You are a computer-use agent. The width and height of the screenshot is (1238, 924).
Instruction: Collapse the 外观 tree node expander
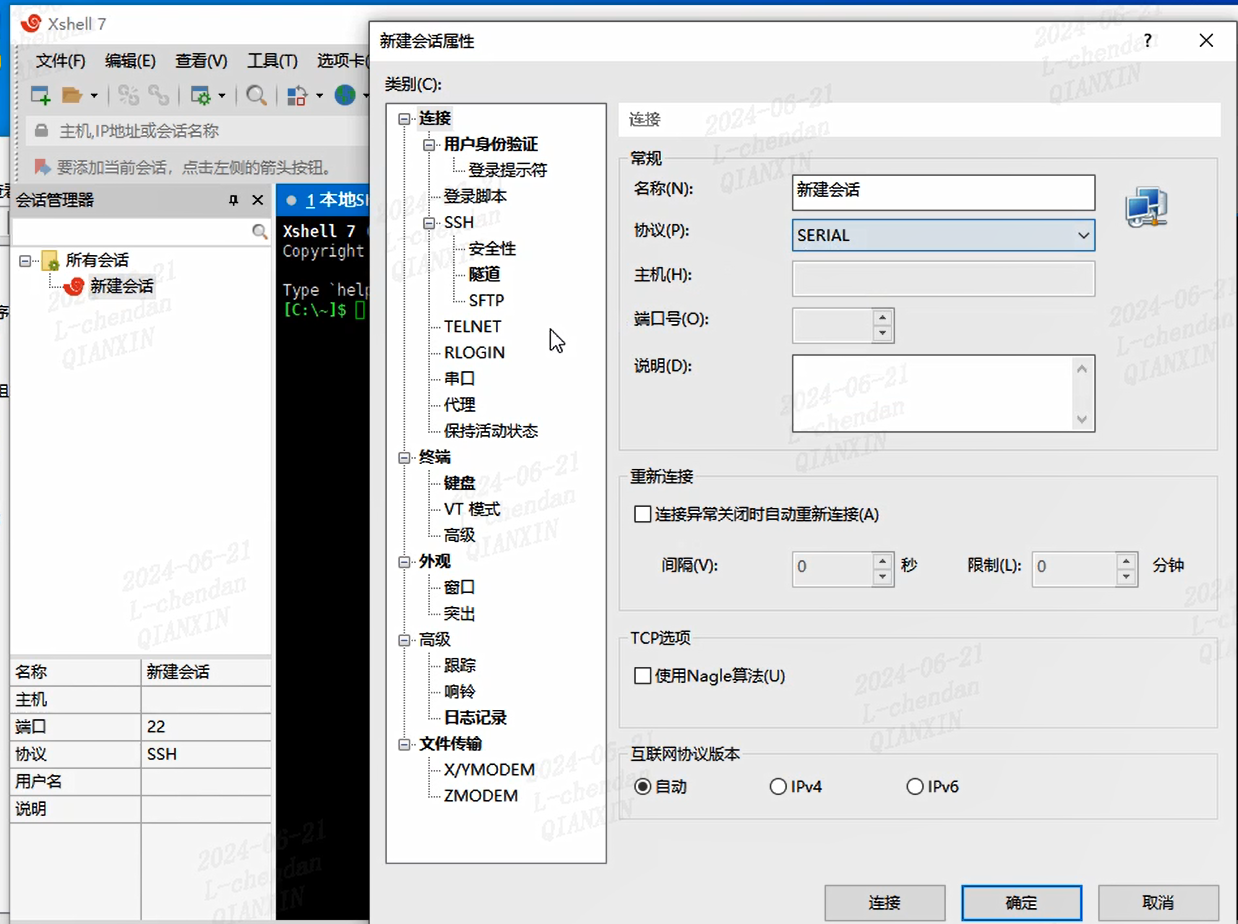tap(405, 562)
